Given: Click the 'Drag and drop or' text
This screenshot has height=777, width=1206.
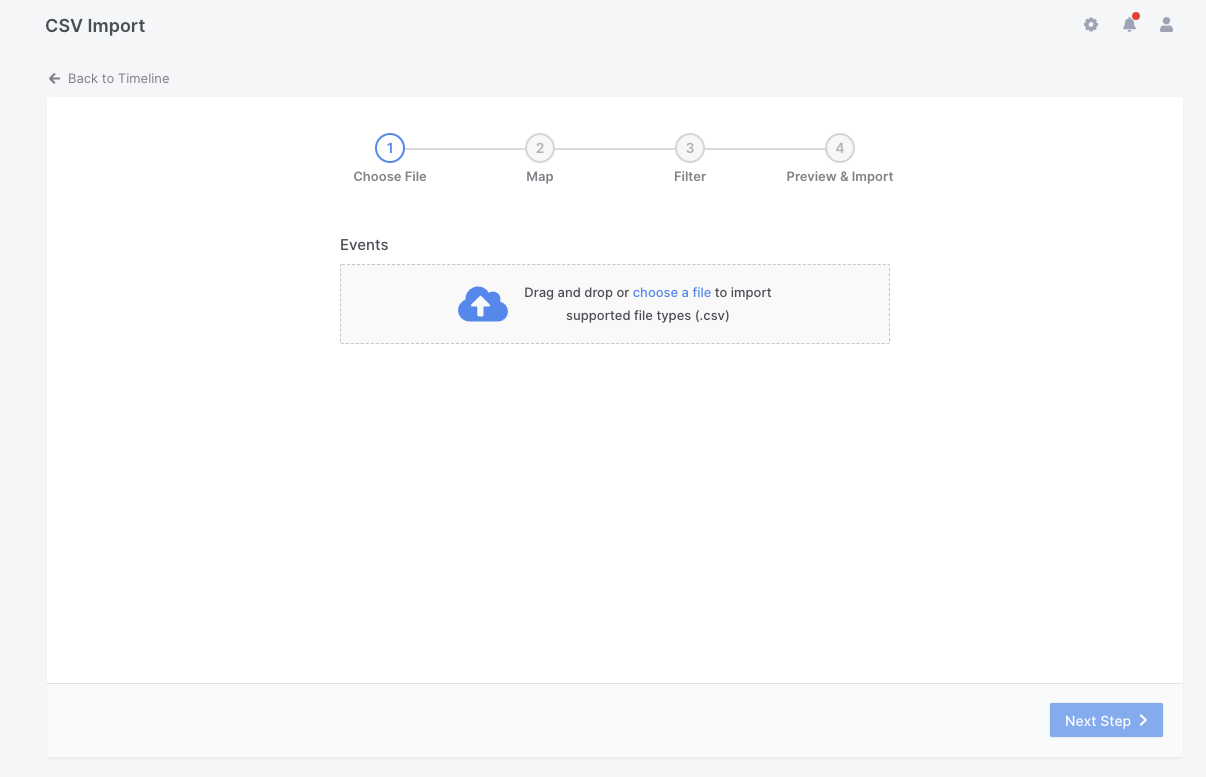Looking at the screenshot, I should pyautogui.click(x=576, y=293).
